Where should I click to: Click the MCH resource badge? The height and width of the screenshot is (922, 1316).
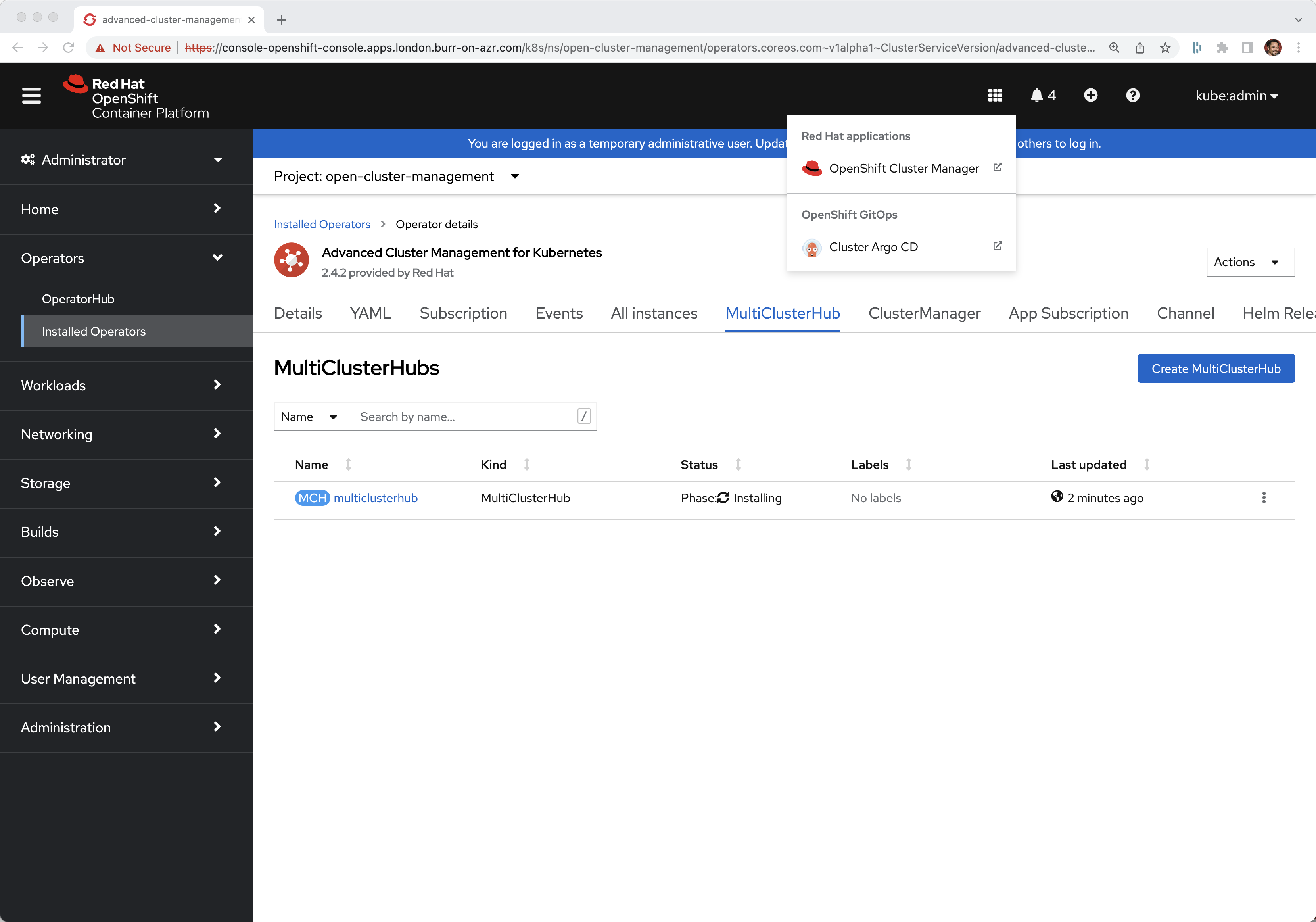313,497
